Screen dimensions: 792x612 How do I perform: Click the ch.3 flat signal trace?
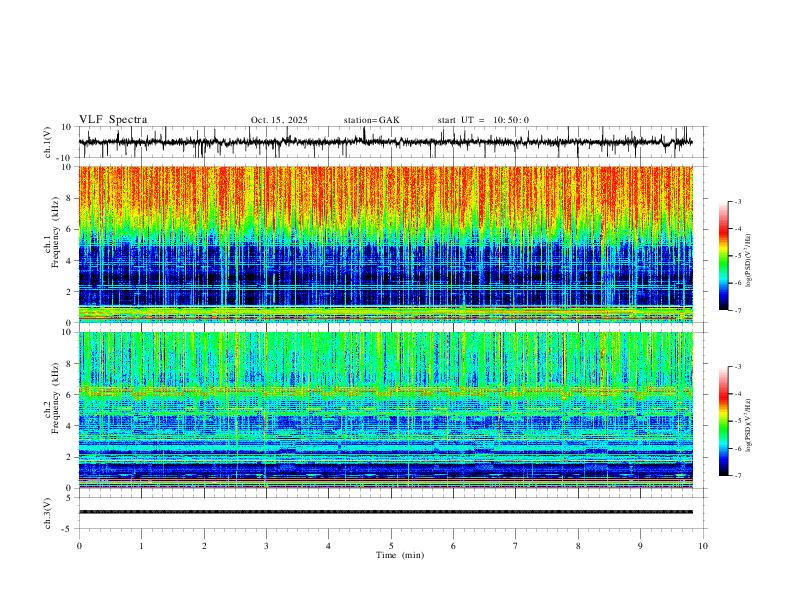[x=385, y=512]
